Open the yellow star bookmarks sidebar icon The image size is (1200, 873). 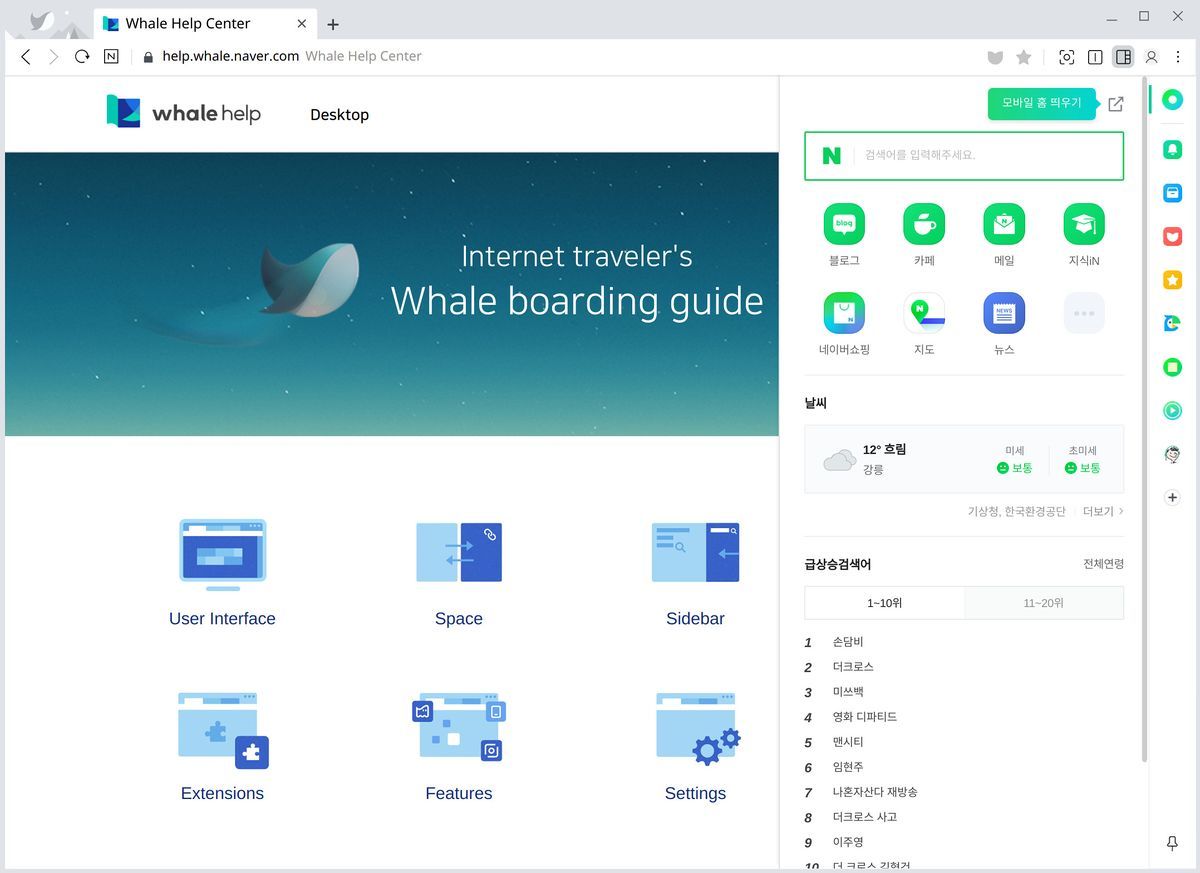tap(1173, 280)
